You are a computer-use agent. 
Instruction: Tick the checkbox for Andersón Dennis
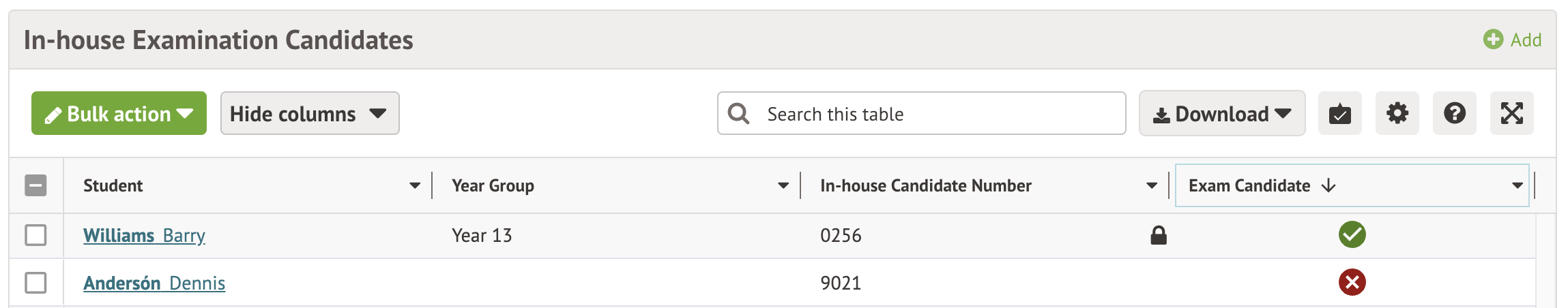[x=35, y=282]
